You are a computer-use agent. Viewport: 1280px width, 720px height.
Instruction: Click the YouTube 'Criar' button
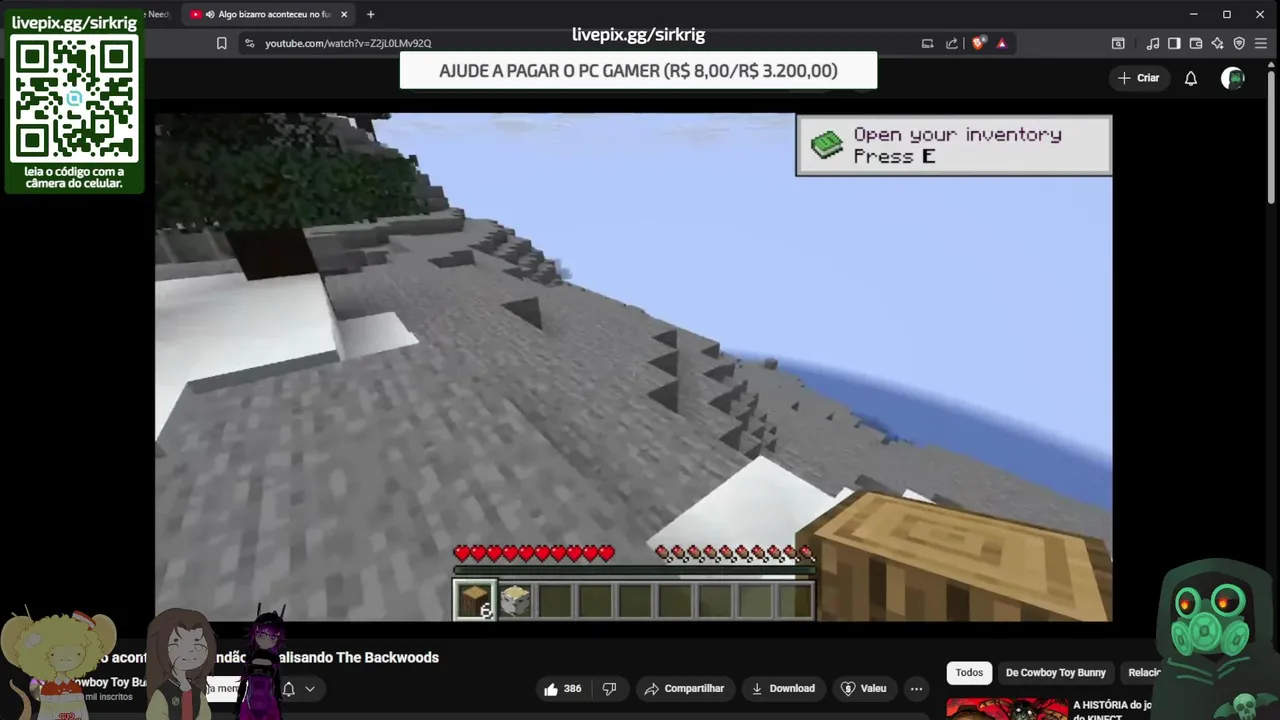(1139, 78)
